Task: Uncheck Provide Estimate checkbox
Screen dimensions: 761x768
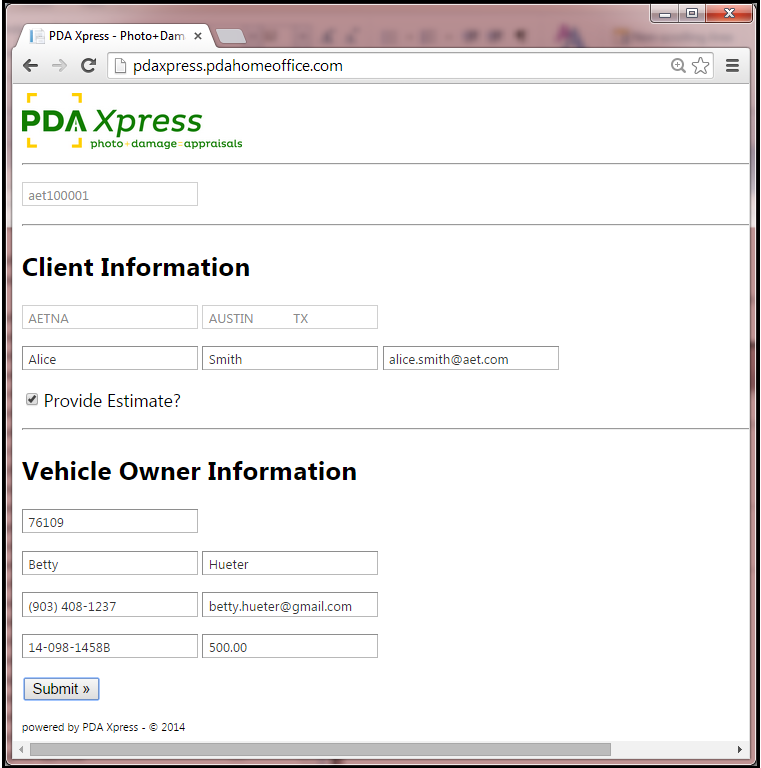Action: (32, 400)
